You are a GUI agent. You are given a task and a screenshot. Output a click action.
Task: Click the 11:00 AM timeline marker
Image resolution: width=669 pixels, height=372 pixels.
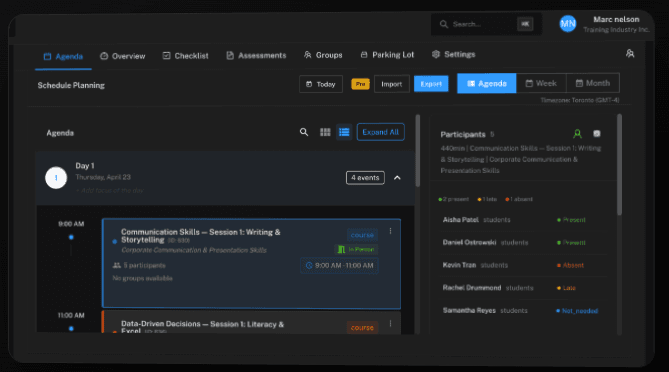[71, 328]
